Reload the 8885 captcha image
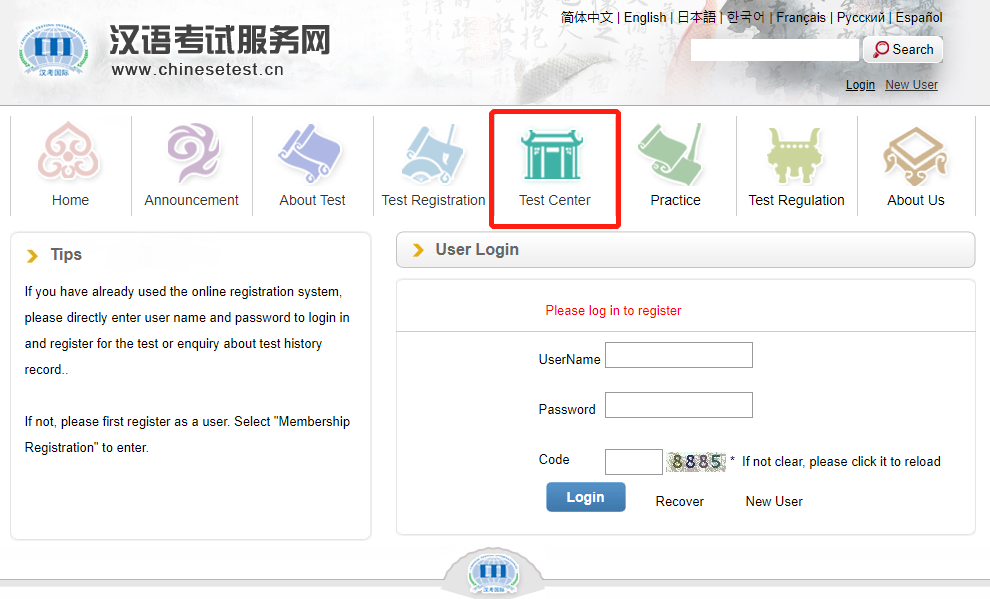990x599 pixels. tap(697, 461)
